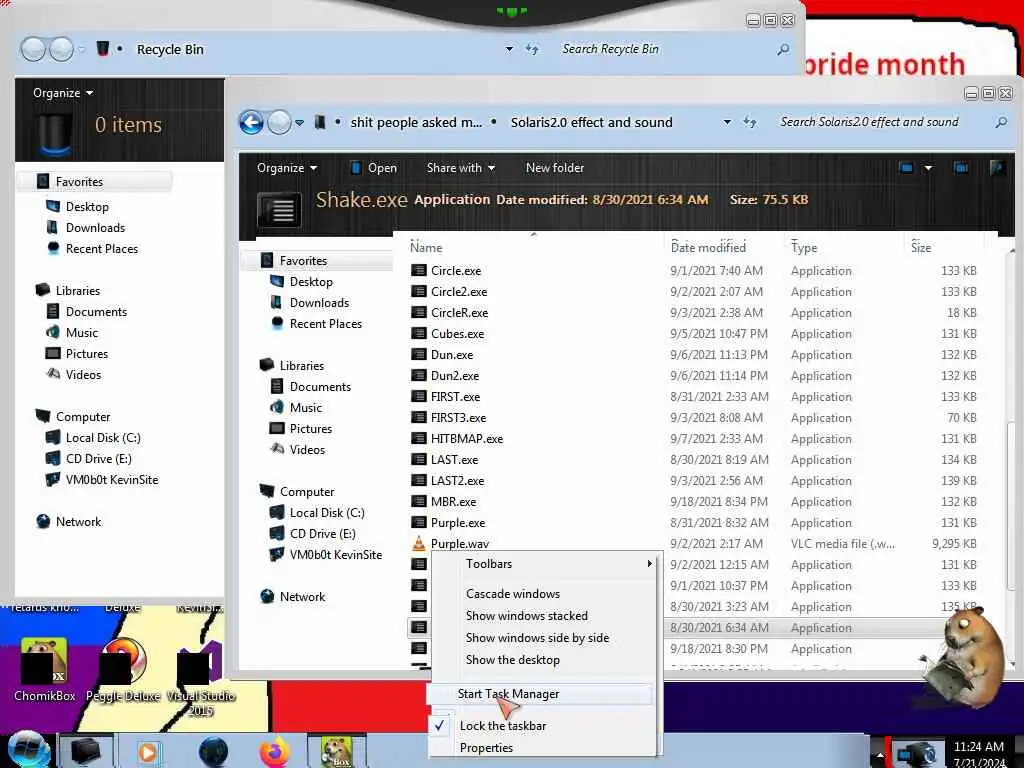Open Organize menu in Solaris2.0 window
Screen dimensions: 1024x768
tap(287, 168)
